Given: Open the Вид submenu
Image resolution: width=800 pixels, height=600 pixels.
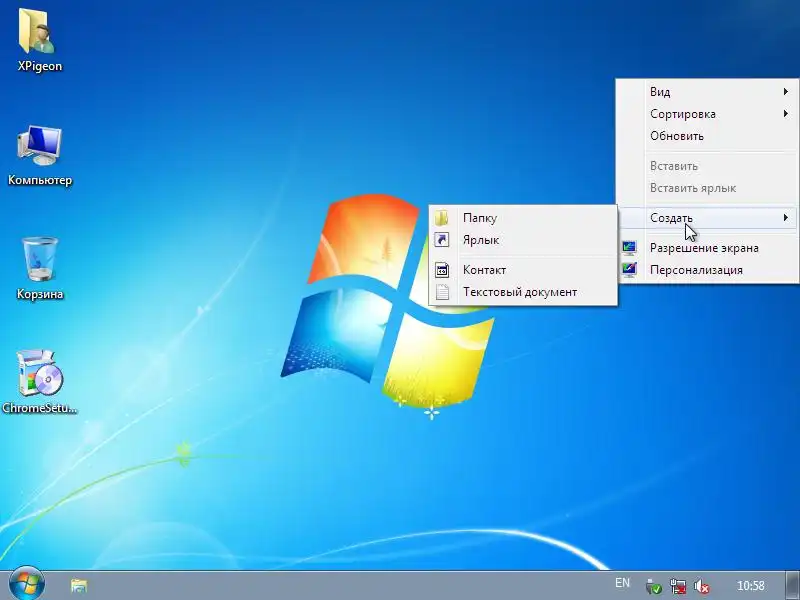Looking at the screenshot, I should 707,92.
